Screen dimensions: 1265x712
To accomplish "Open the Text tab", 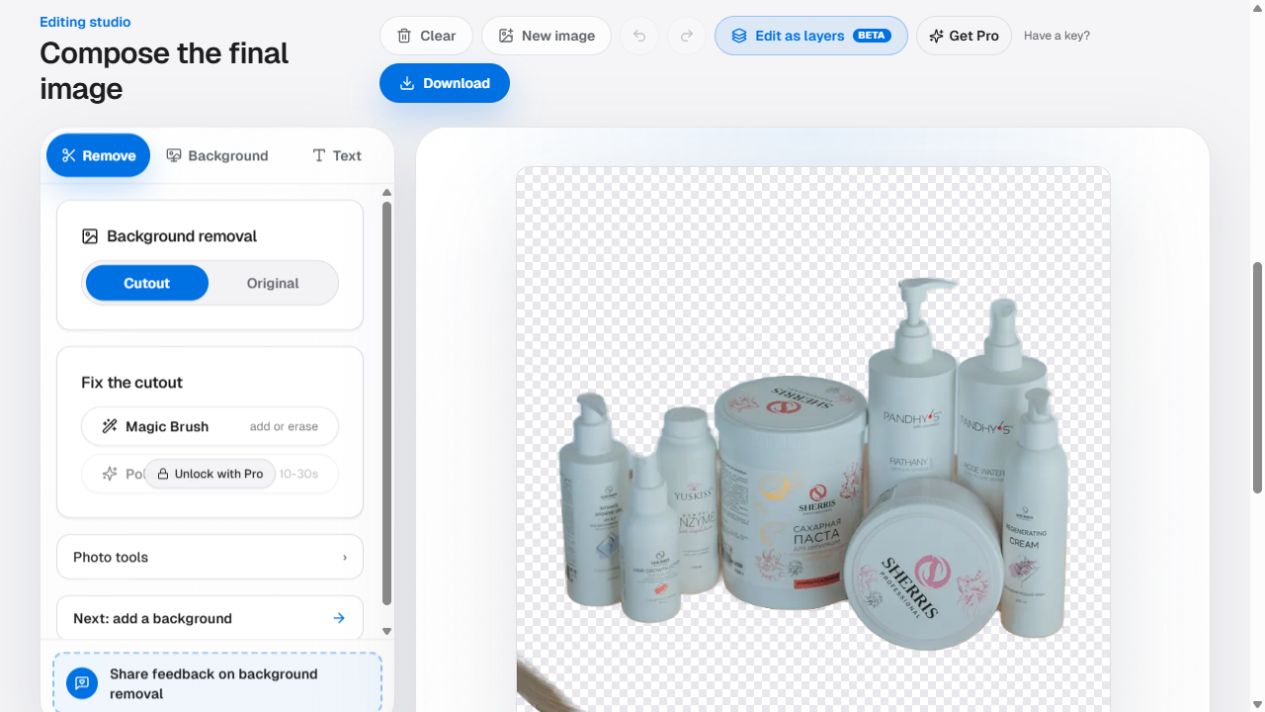I will 337,156.
